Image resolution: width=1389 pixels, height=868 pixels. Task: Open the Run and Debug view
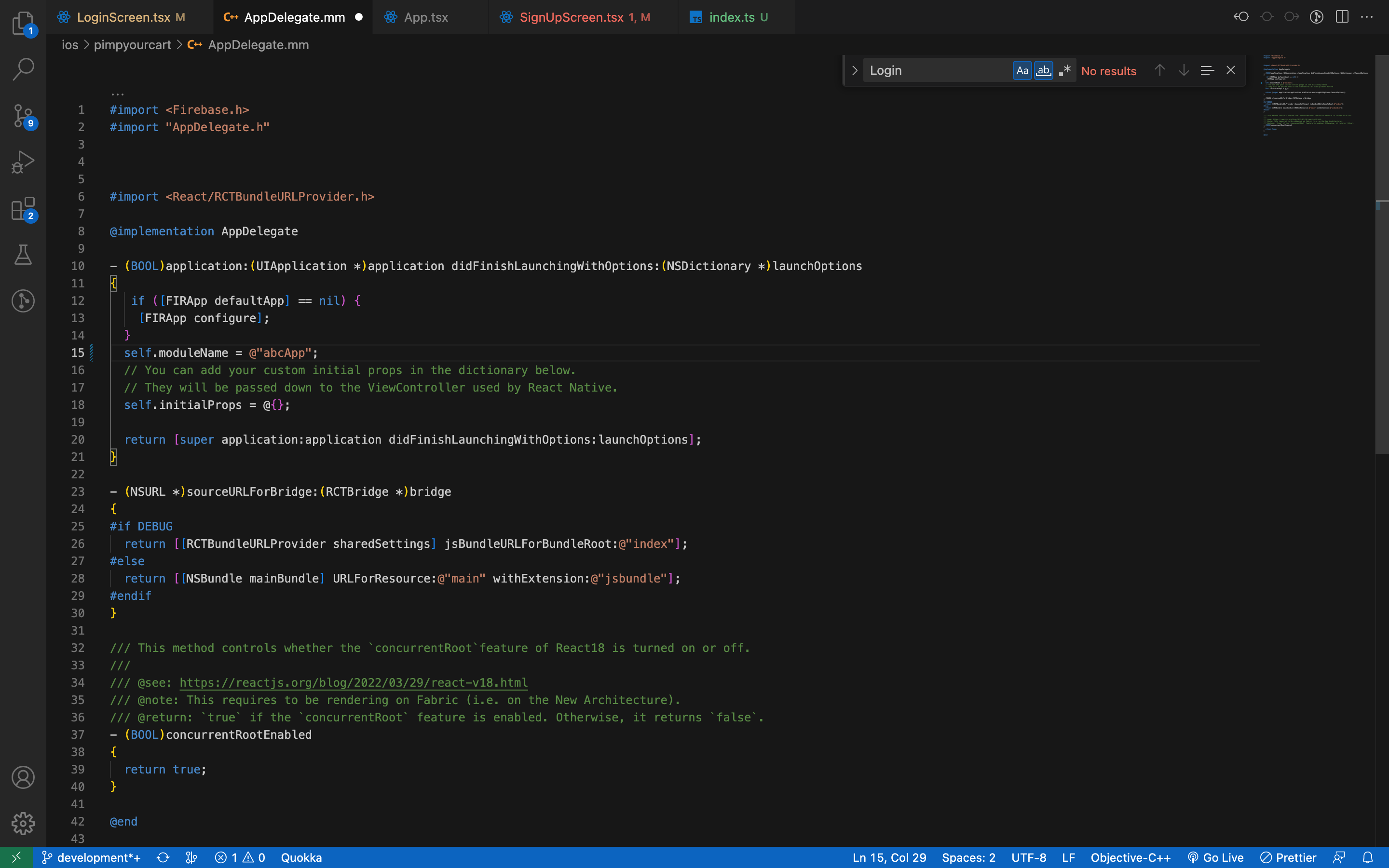click(23, 162)
